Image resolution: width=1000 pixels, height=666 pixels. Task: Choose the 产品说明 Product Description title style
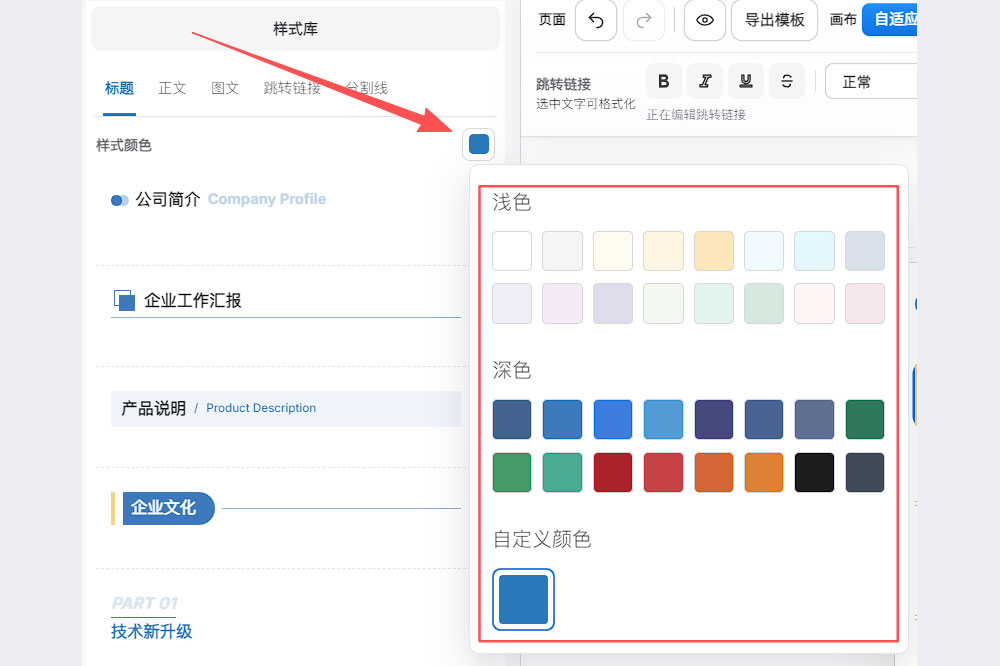(x=286, y=408)
